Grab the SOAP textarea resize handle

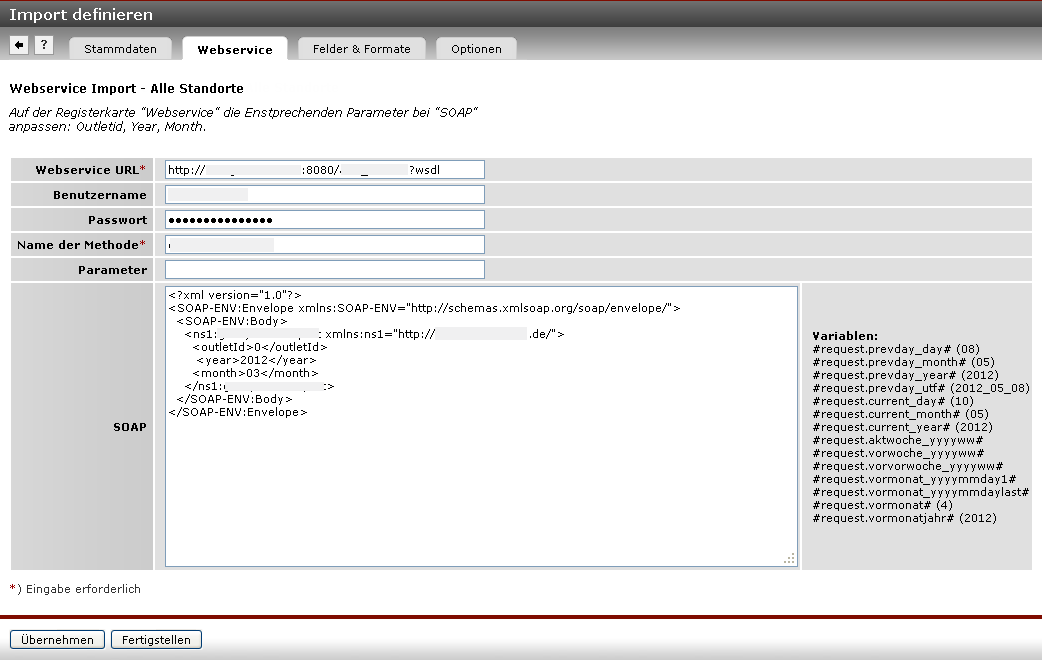790,559
